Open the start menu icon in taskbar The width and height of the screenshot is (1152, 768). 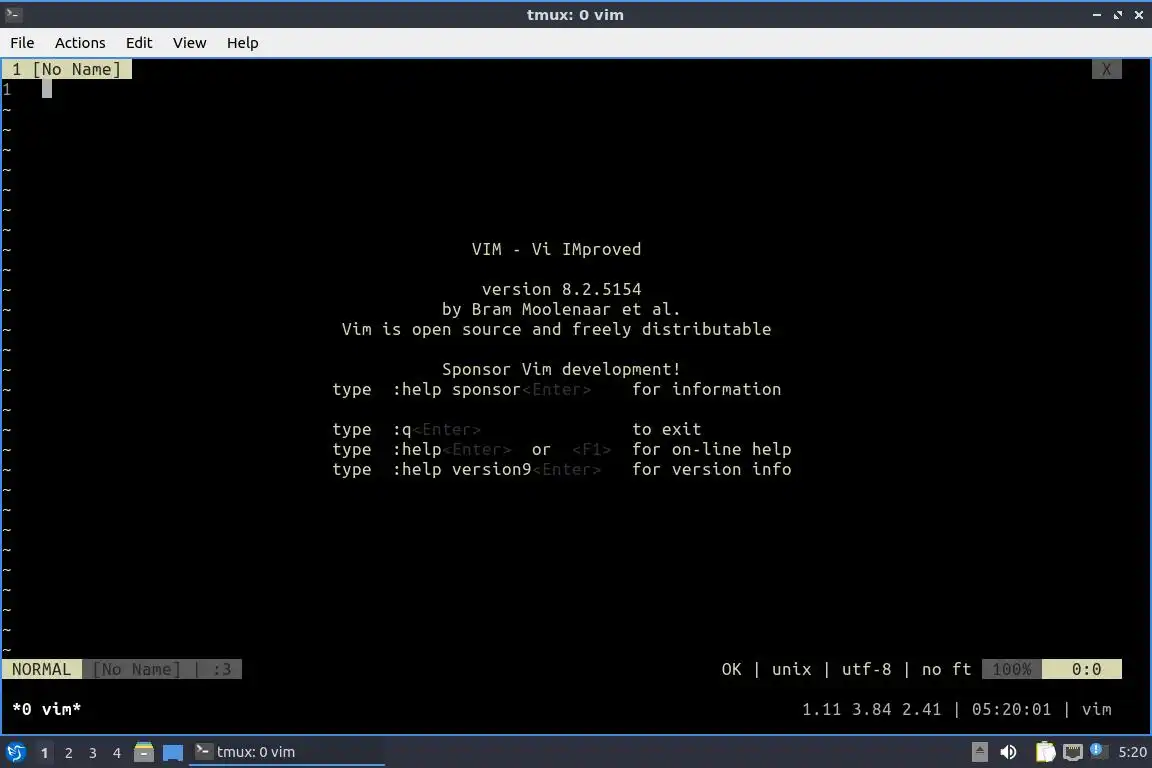tap(15, 752)
